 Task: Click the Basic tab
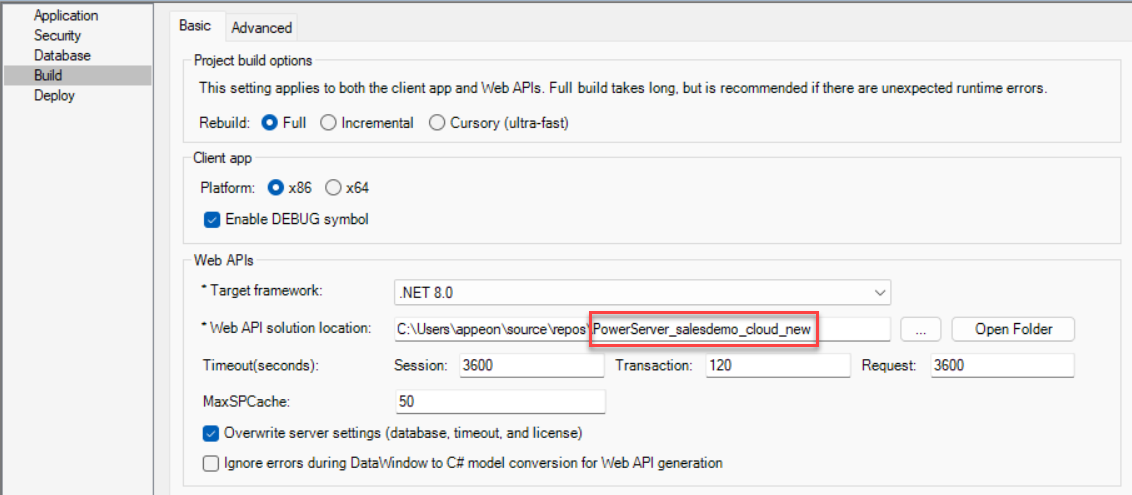tap(195, 27)
